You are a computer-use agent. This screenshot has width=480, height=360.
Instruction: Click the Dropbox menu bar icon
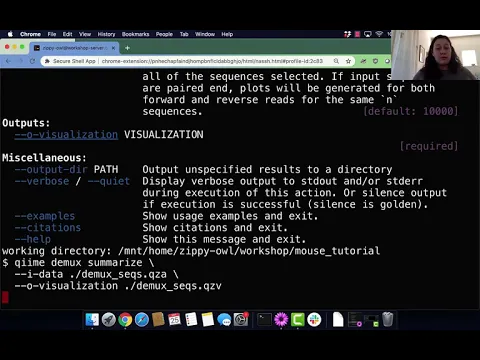coord(348,34)
